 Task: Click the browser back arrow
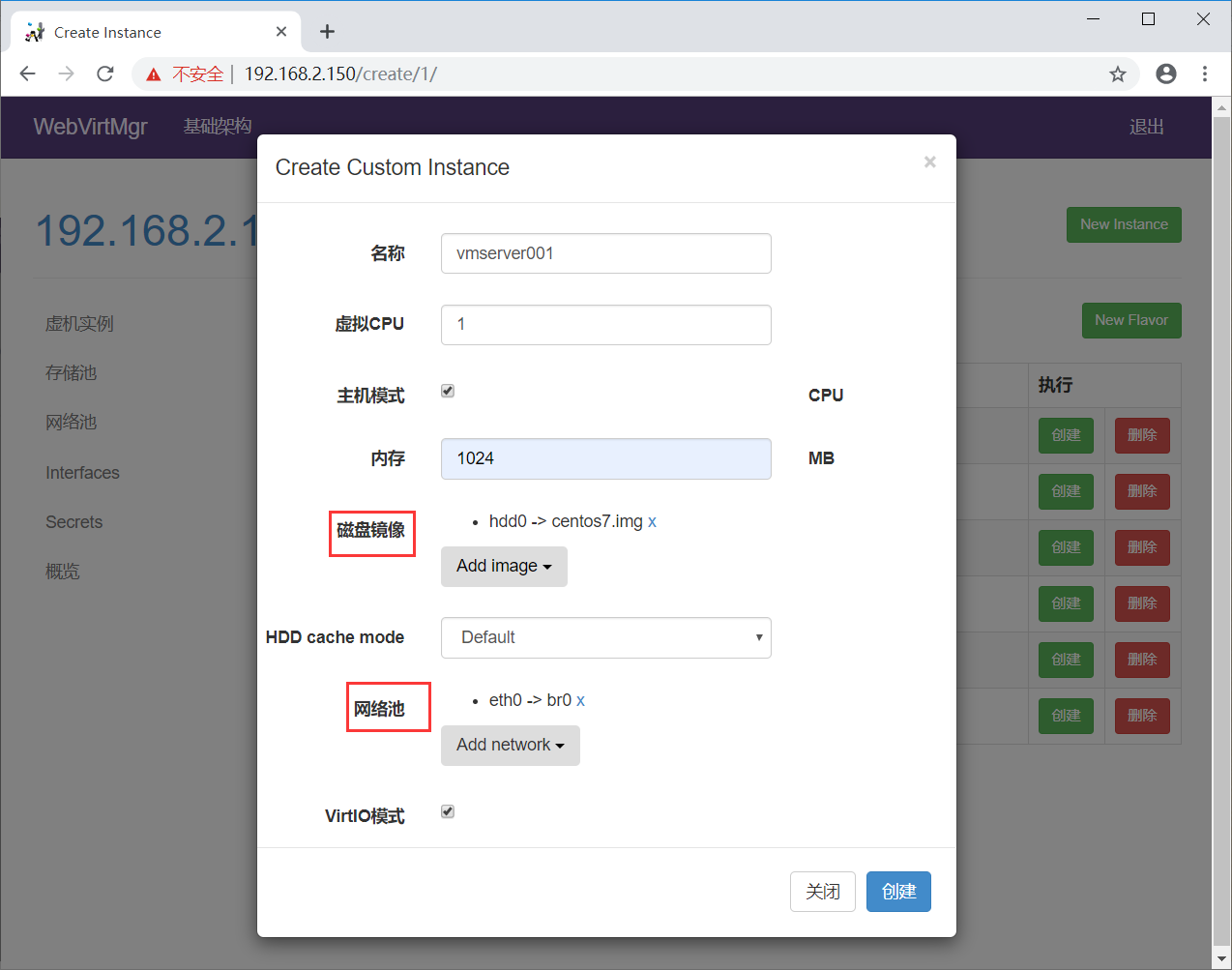click(x=27, y=73)
